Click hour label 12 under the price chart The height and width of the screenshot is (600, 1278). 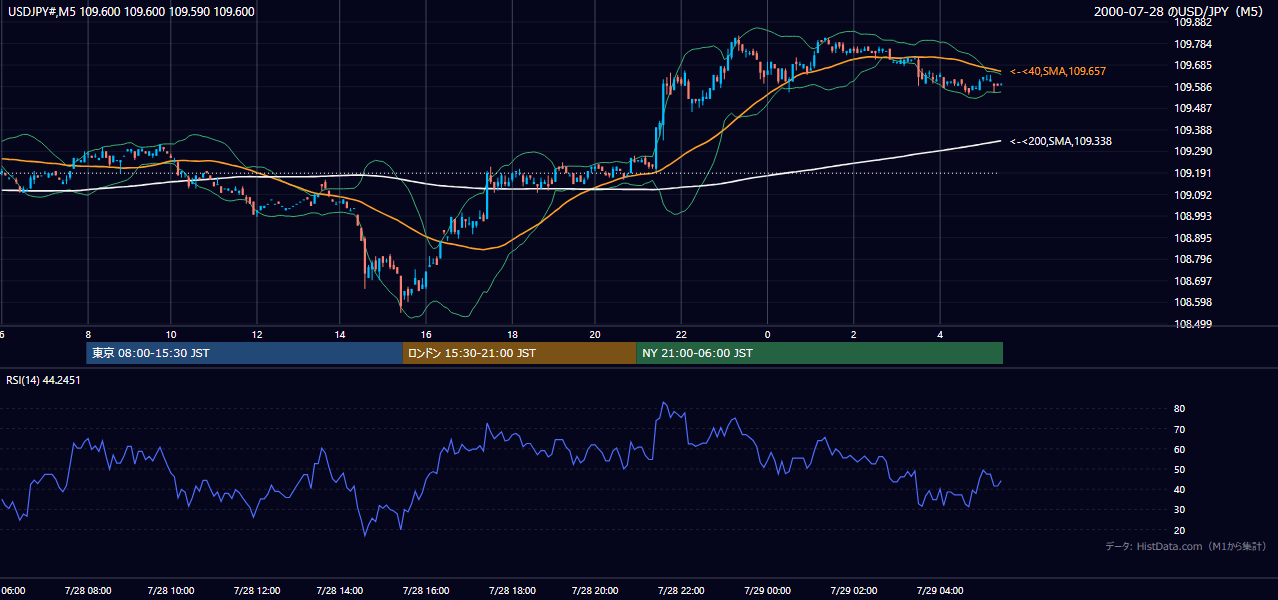coord(257,334)
